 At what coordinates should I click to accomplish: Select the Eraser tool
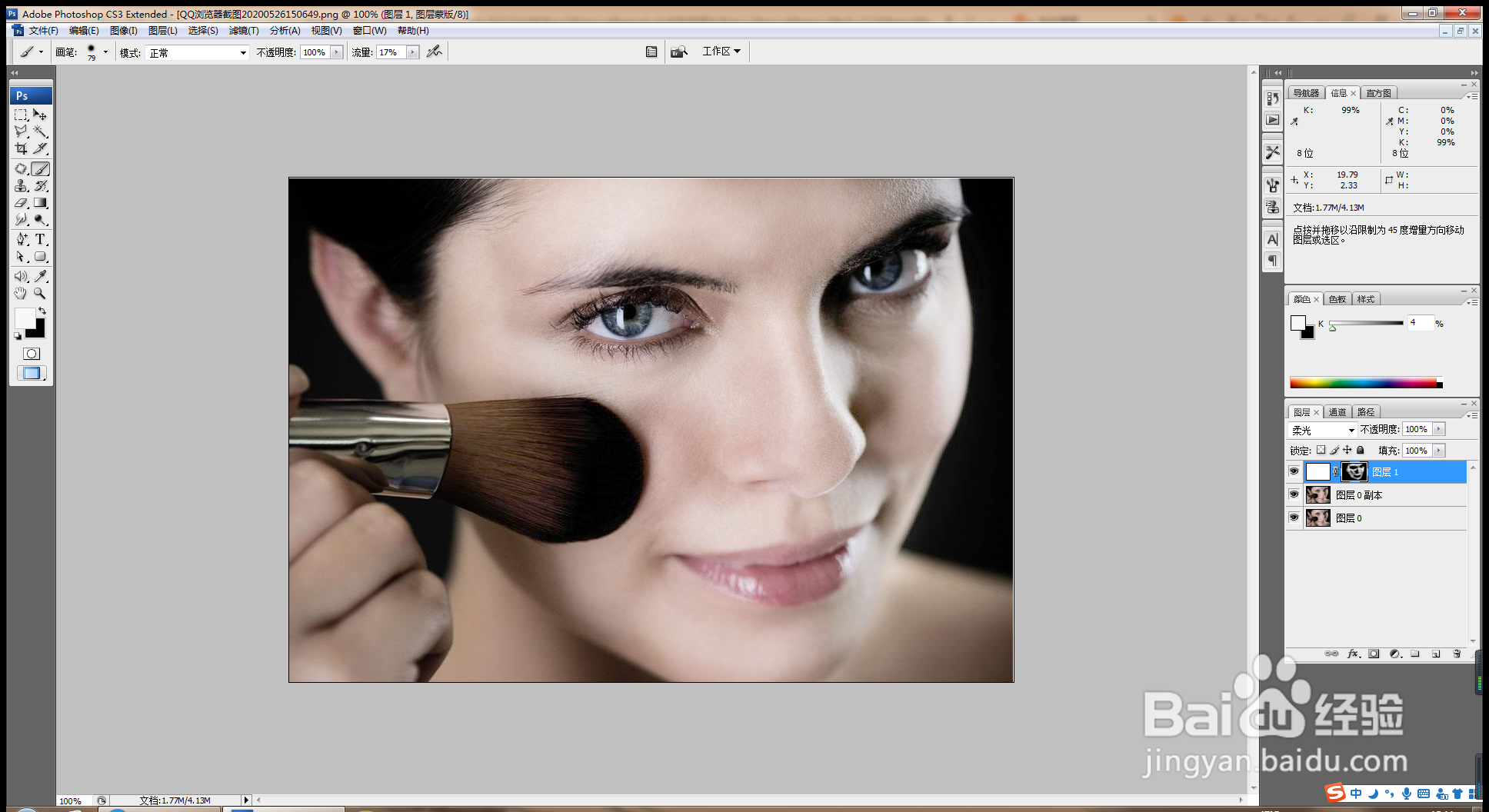click(x=22, y=203)
